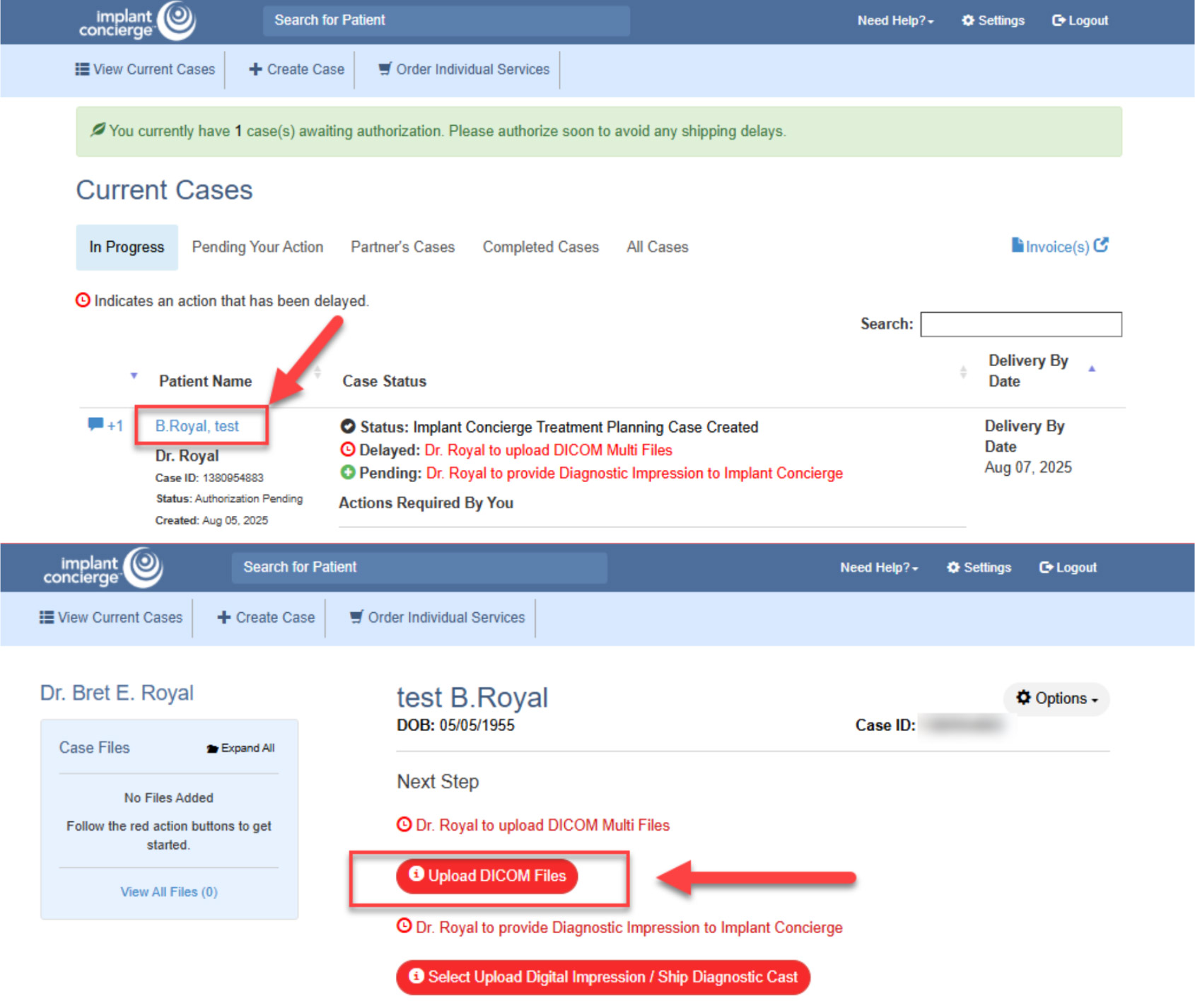Click the top Create Case toolbar item
Image resolution: width=1195 pixels, height=1008 pixels.
(x=297, y=69)
